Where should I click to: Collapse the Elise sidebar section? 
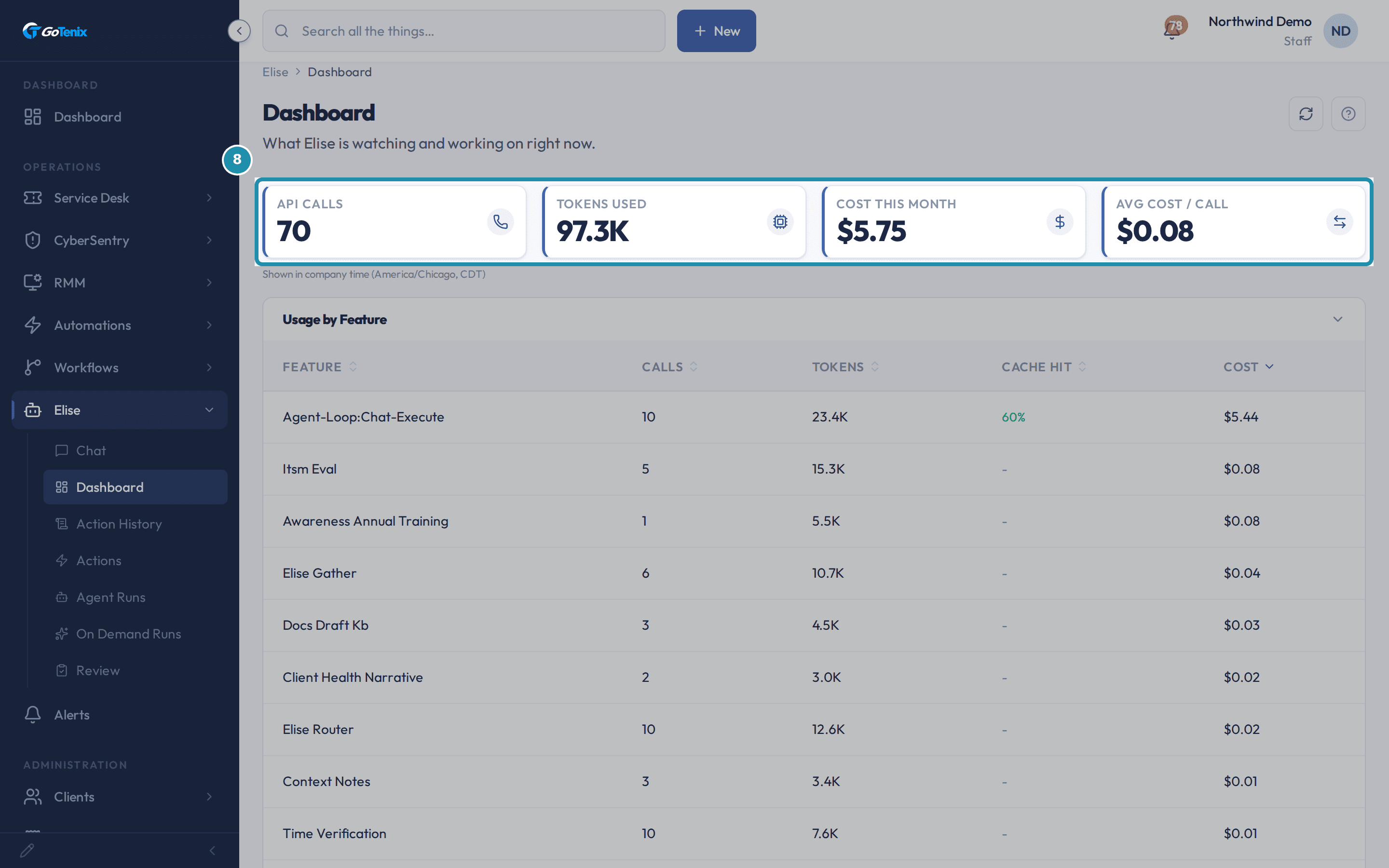click(120, 410)
